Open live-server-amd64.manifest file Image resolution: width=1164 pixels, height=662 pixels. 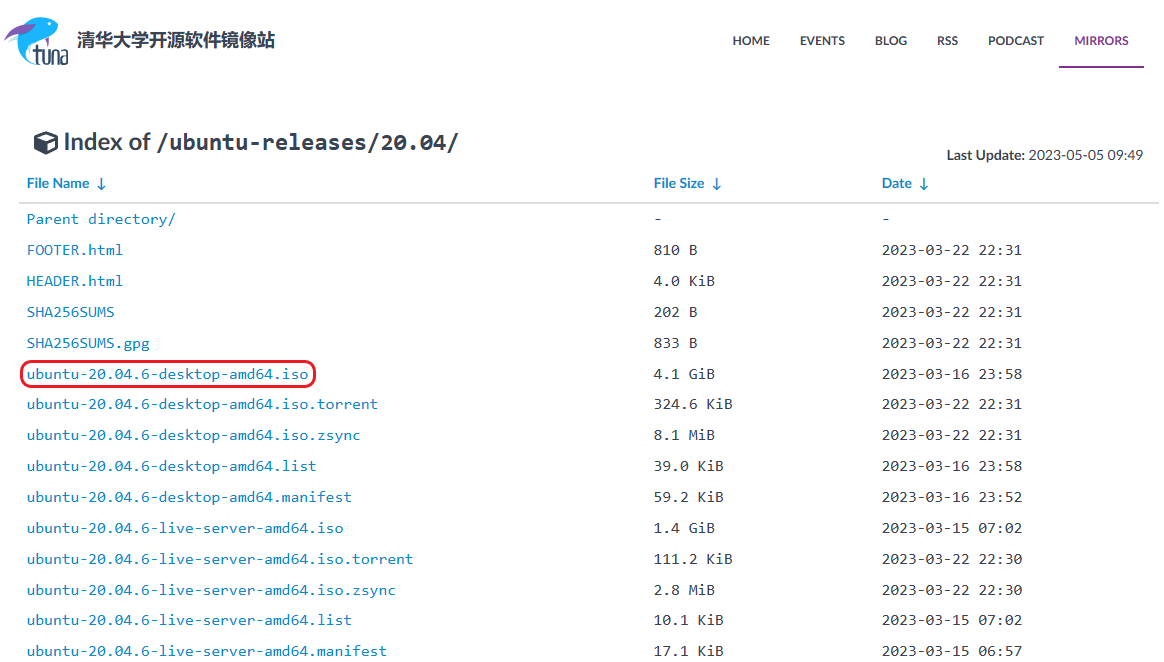(206, 651)
